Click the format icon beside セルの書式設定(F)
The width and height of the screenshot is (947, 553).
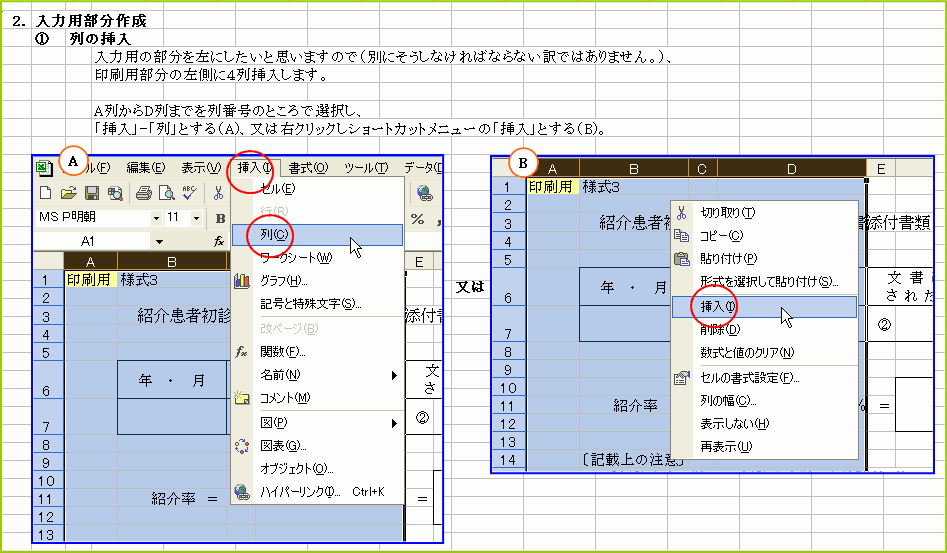(x=681, y=378)
